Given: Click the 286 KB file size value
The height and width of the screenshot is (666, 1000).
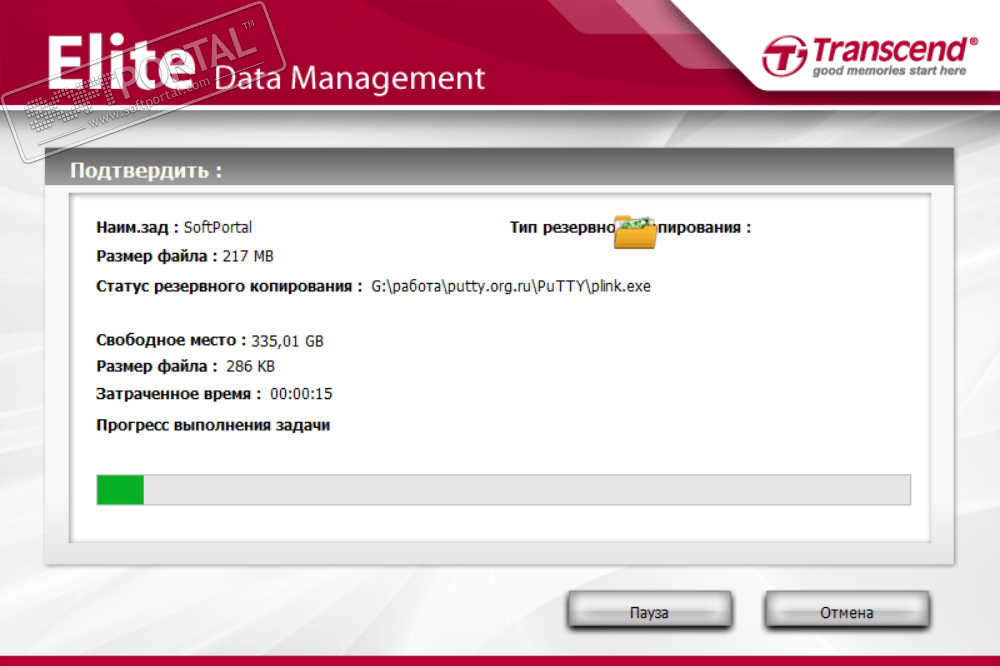Looking at the screenshot, I should tap(251, 366).
